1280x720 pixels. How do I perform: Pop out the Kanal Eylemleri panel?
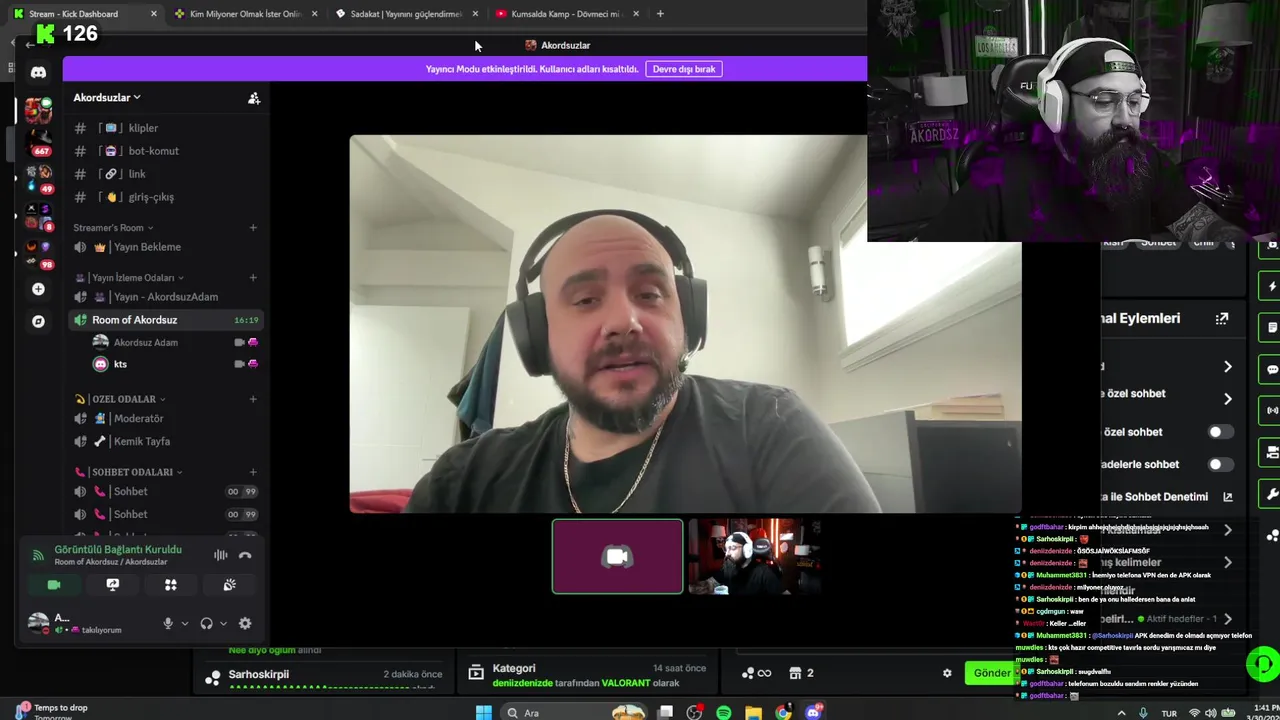(x=1222, y=319)
